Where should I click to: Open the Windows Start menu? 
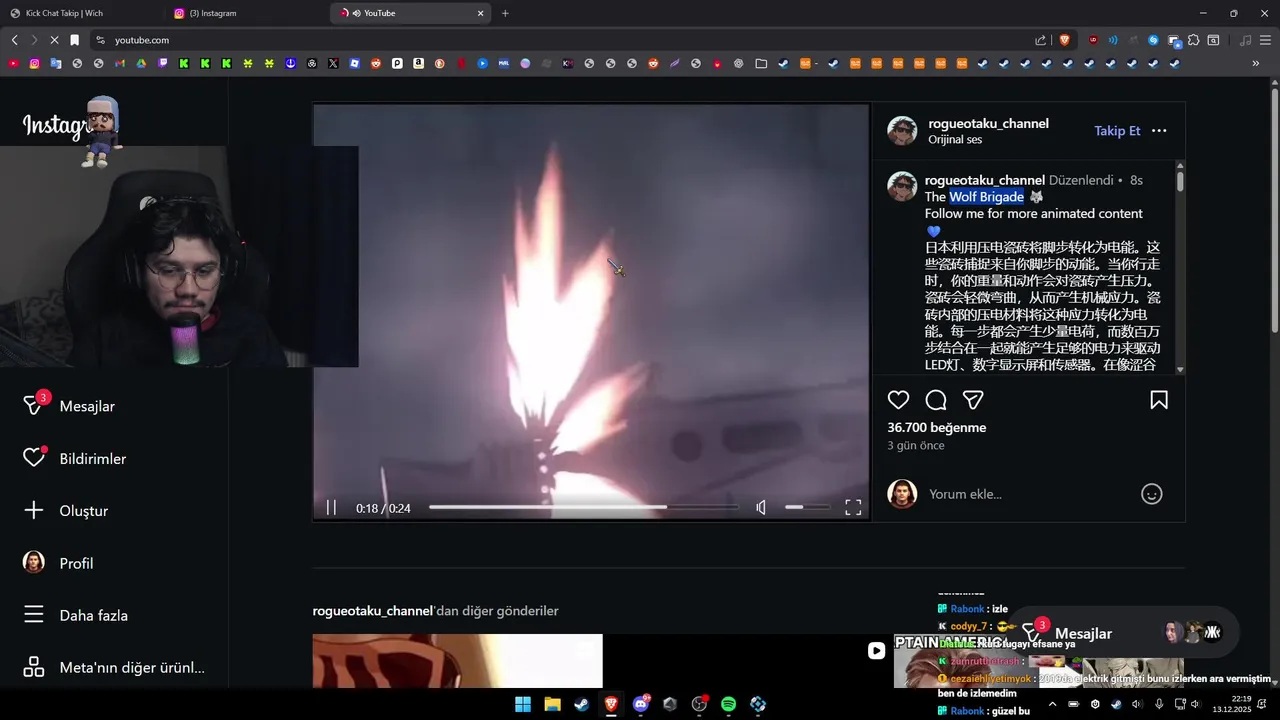tap(523, 704)
